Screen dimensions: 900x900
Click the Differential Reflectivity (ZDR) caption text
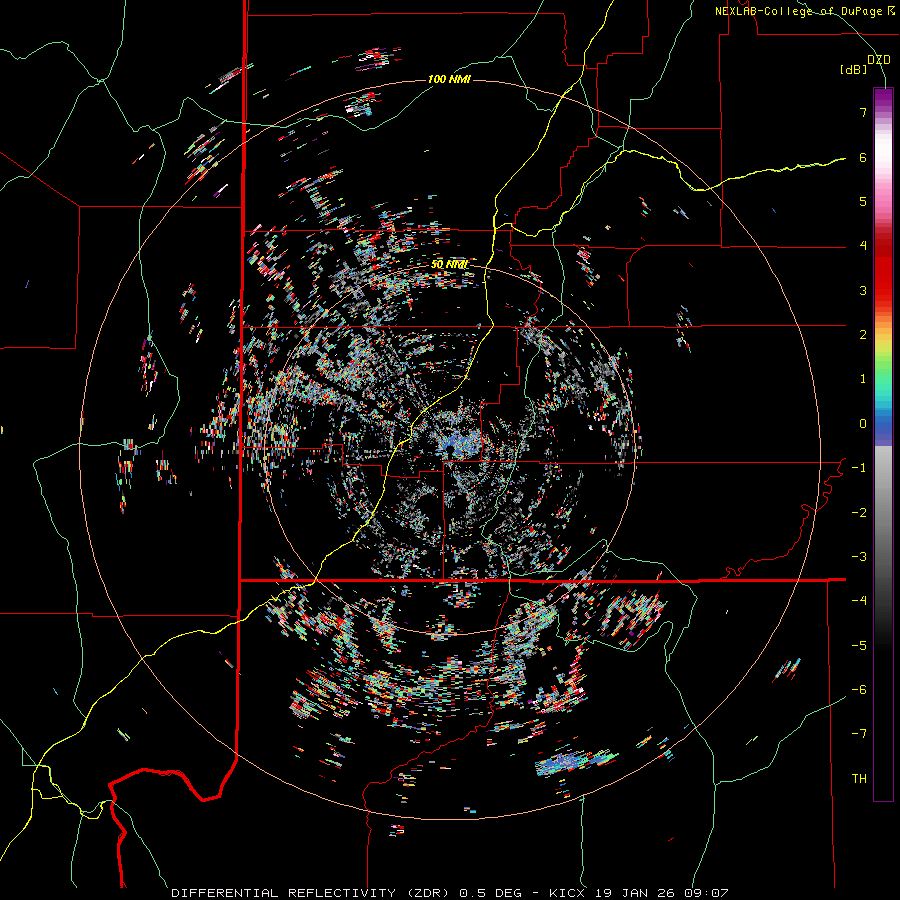tap(313, 893)
